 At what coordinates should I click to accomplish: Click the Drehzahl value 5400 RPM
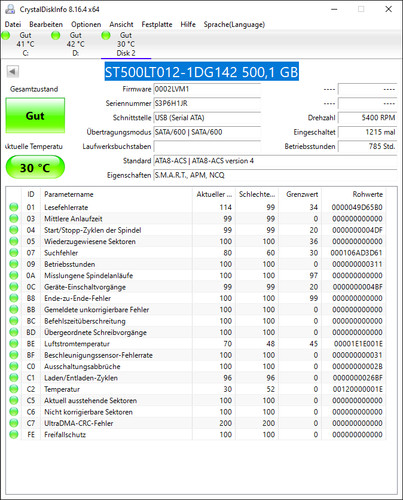(367, 118)
